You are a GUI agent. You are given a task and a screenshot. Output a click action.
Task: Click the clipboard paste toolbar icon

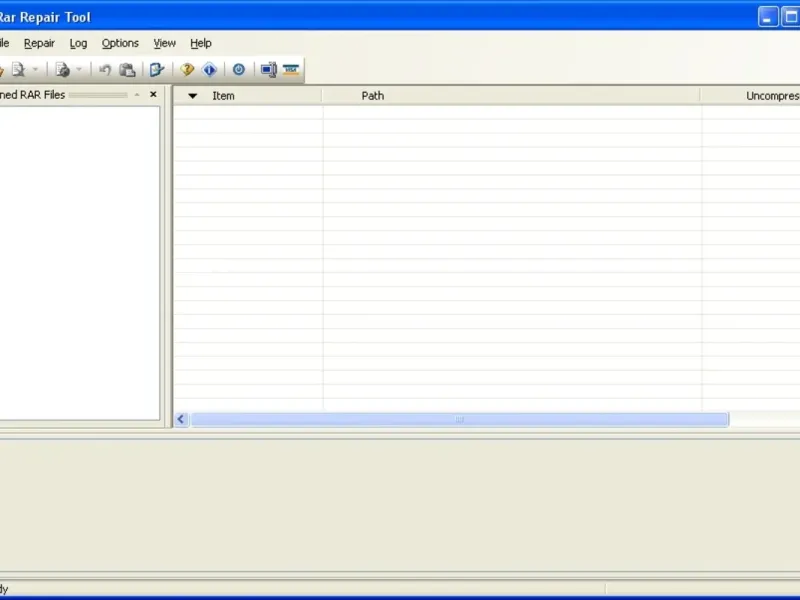click(127, 69)
